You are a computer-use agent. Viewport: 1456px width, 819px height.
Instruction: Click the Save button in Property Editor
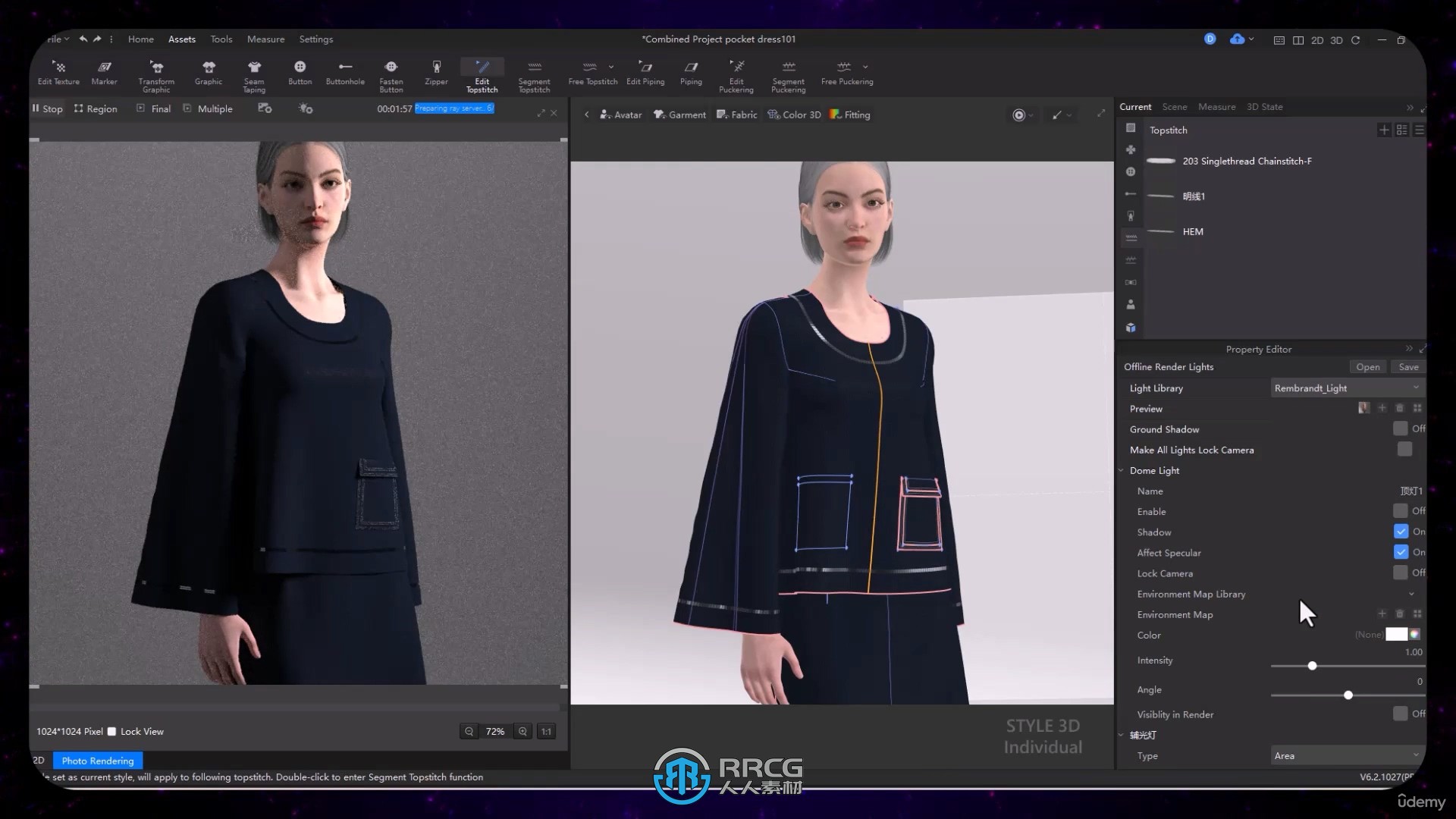click(1408, 367)
